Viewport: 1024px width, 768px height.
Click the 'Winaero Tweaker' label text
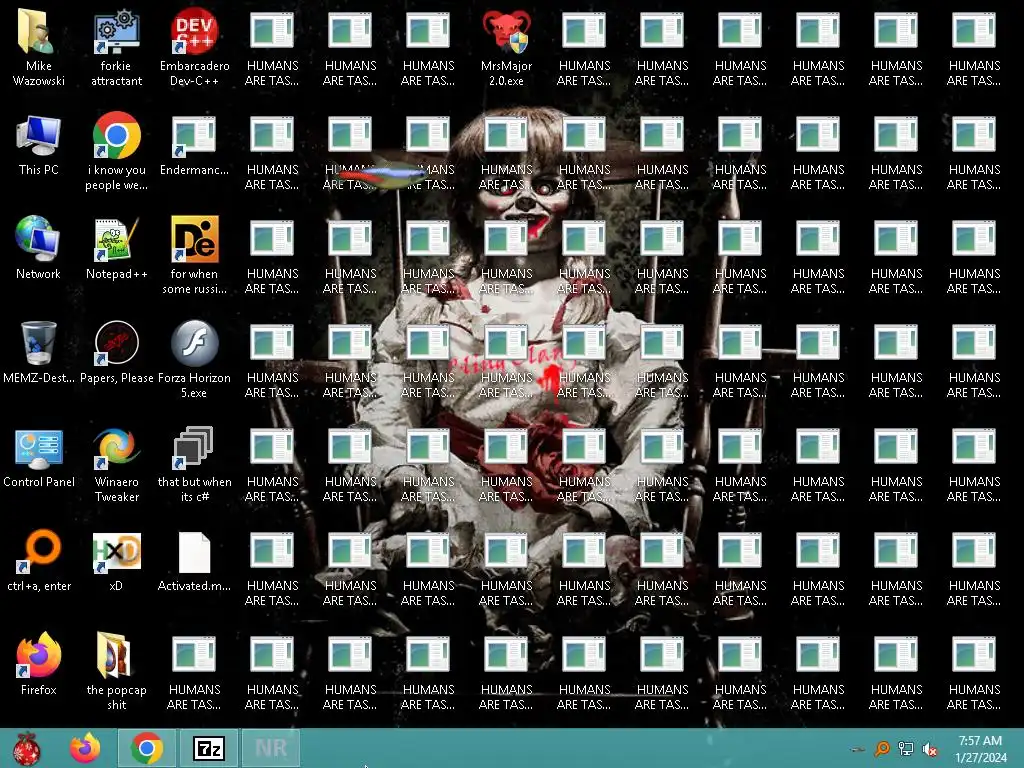(x=117, y=489)
